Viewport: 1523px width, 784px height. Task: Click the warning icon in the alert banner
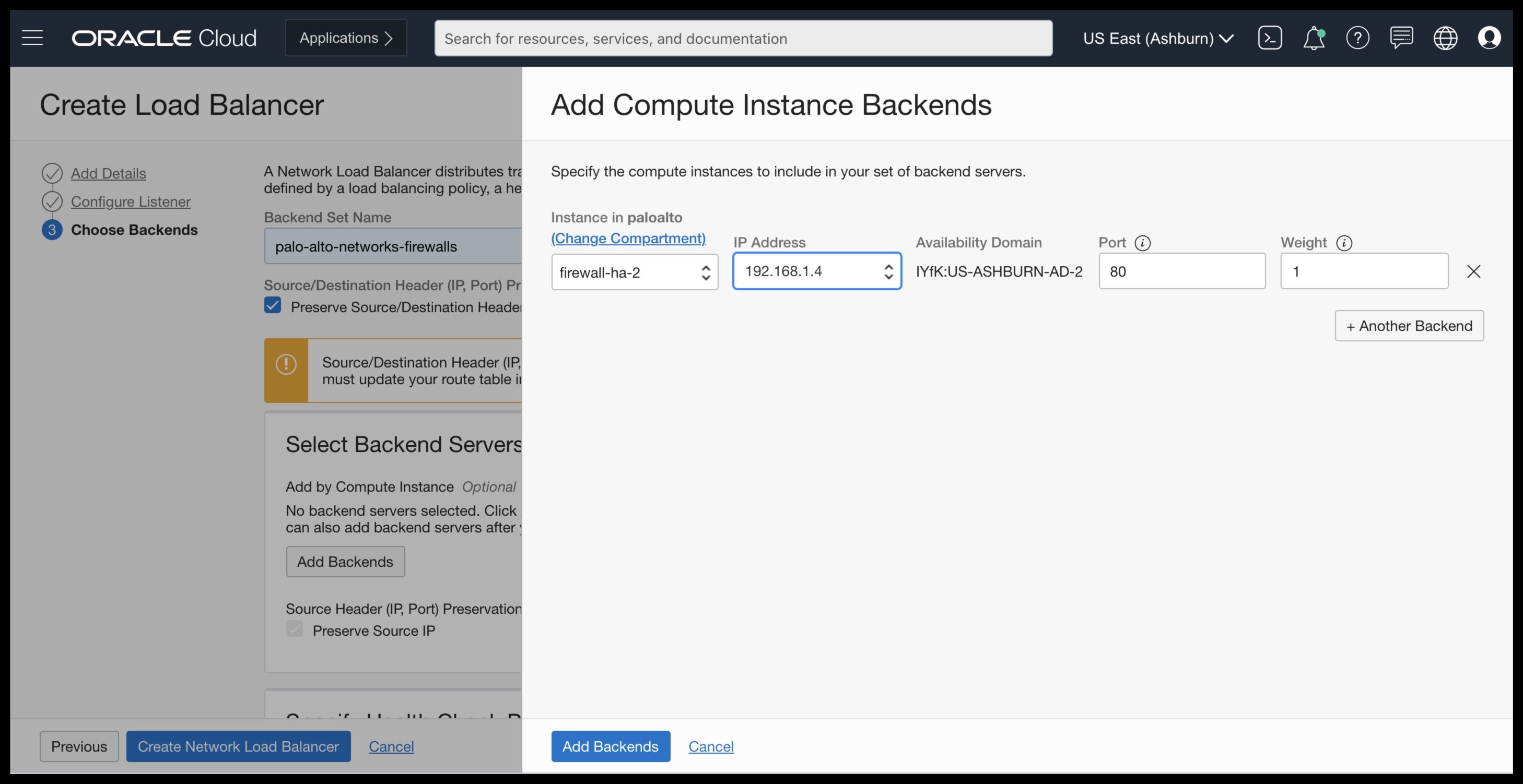pyautogui.click(x=287, y=364)
